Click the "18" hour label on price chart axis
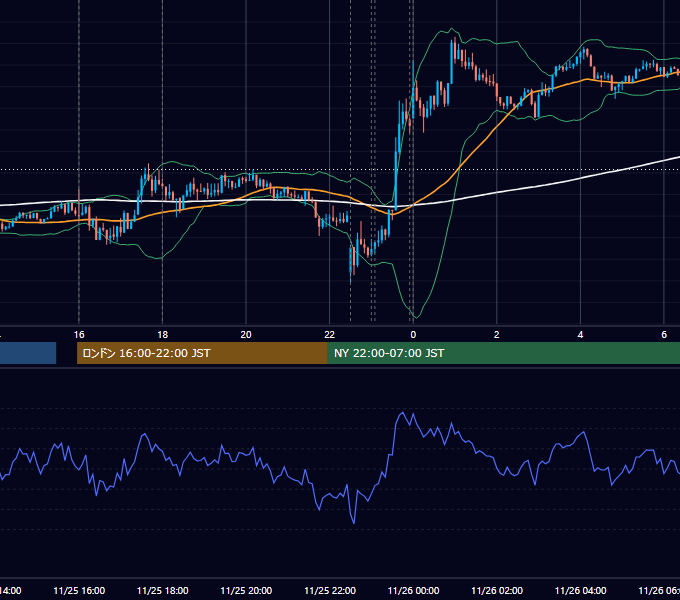This screenshot has height=600, width=680. point(163,335)
